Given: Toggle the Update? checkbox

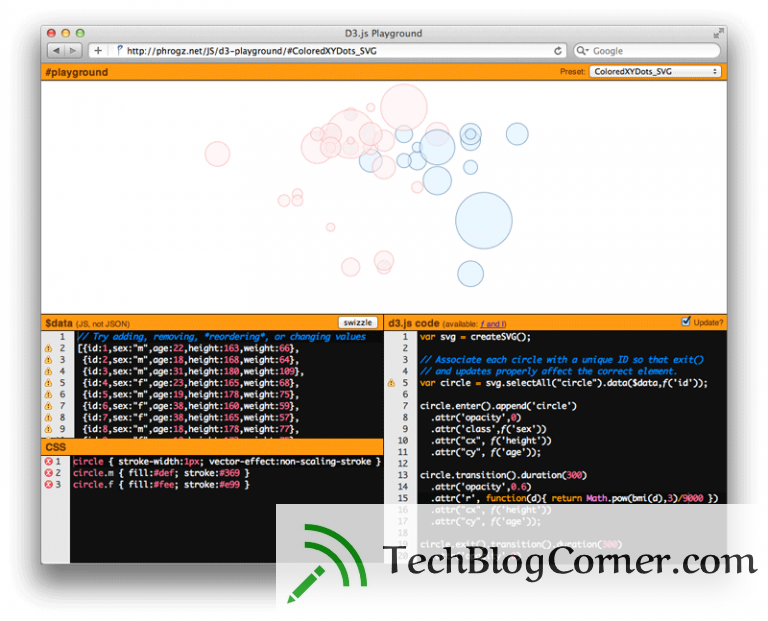Looking at the screenshot, I should click(x=686, y=321).
